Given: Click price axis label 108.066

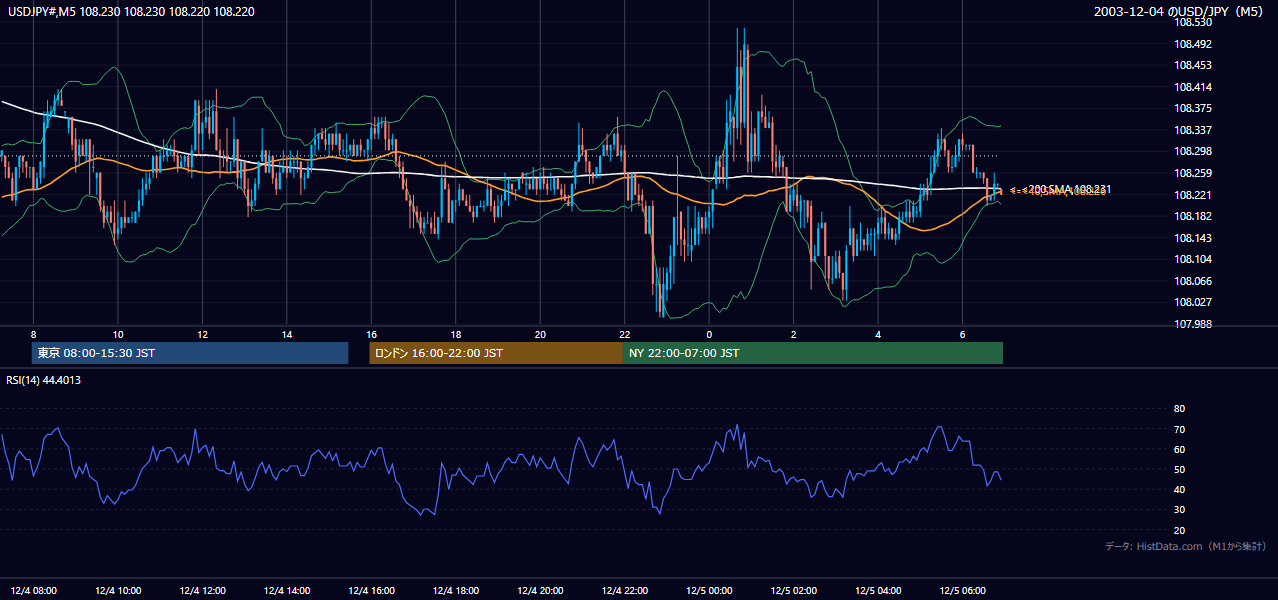Looking at the screenshot, I should coord(1191,281).
